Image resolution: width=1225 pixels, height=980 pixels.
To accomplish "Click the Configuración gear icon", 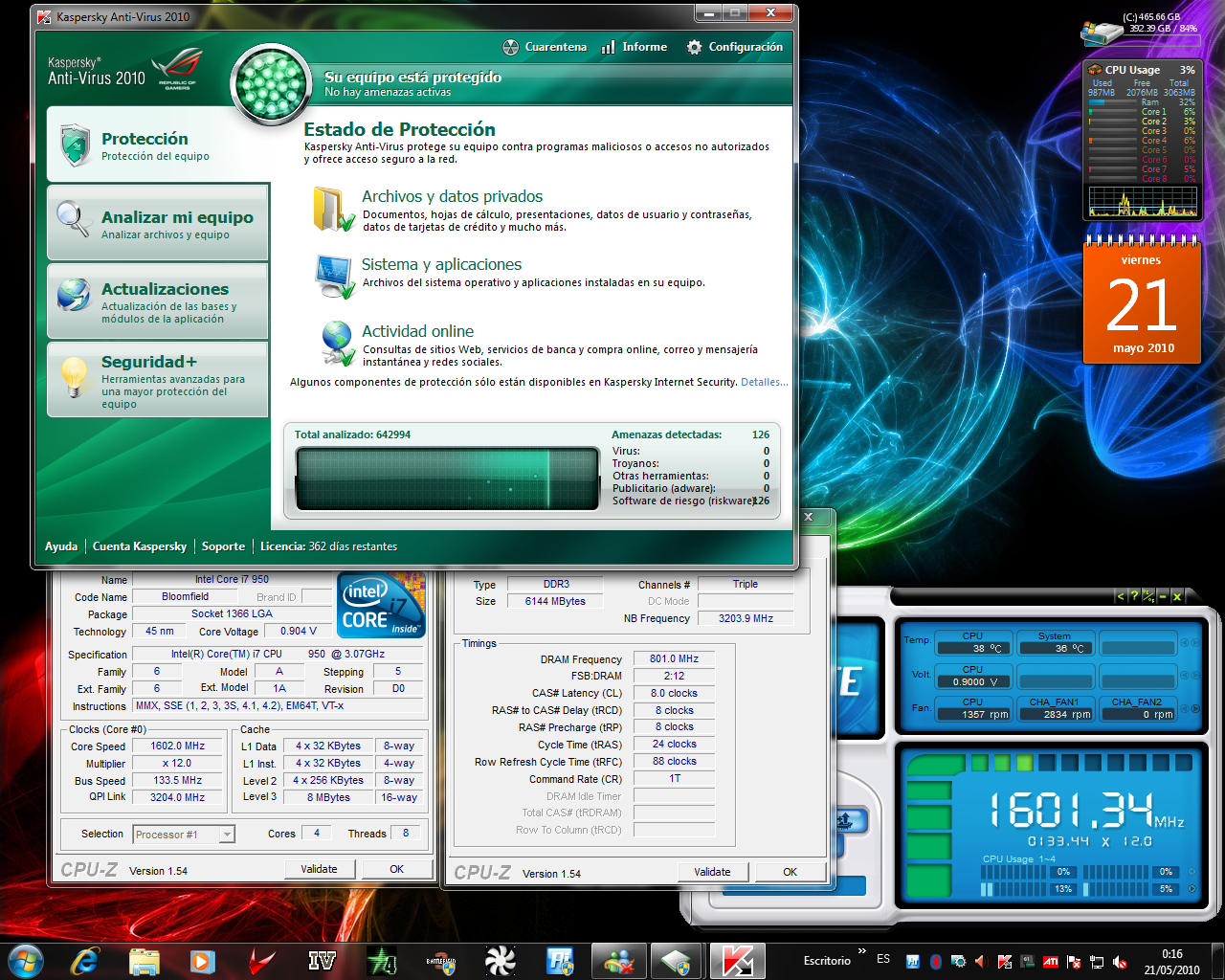I will pos(692,47).
